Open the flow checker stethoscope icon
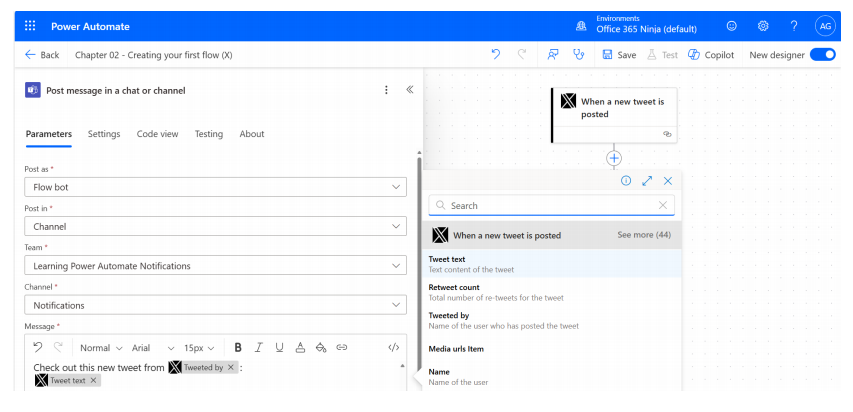 point(579,54)
